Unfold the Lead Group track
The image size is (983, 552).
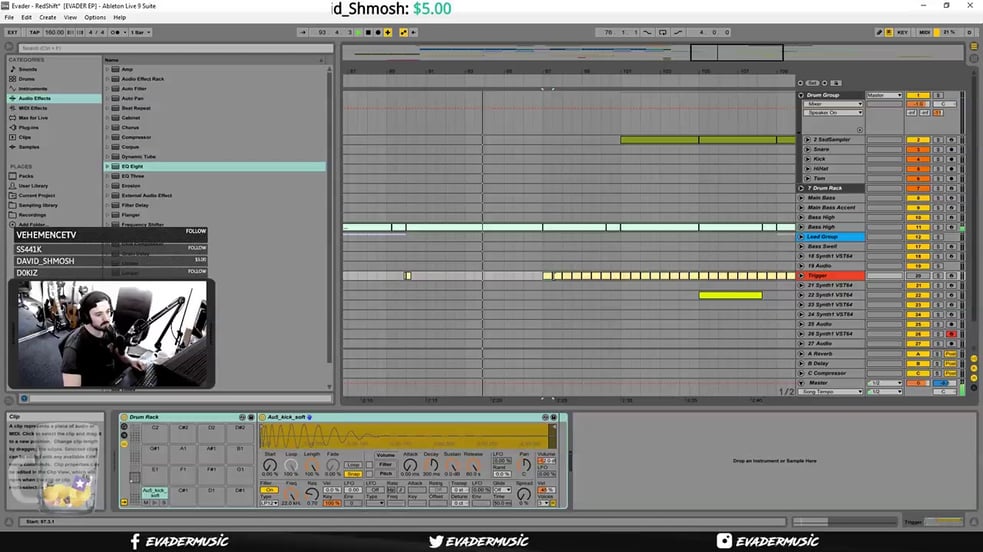pos(801,237)
